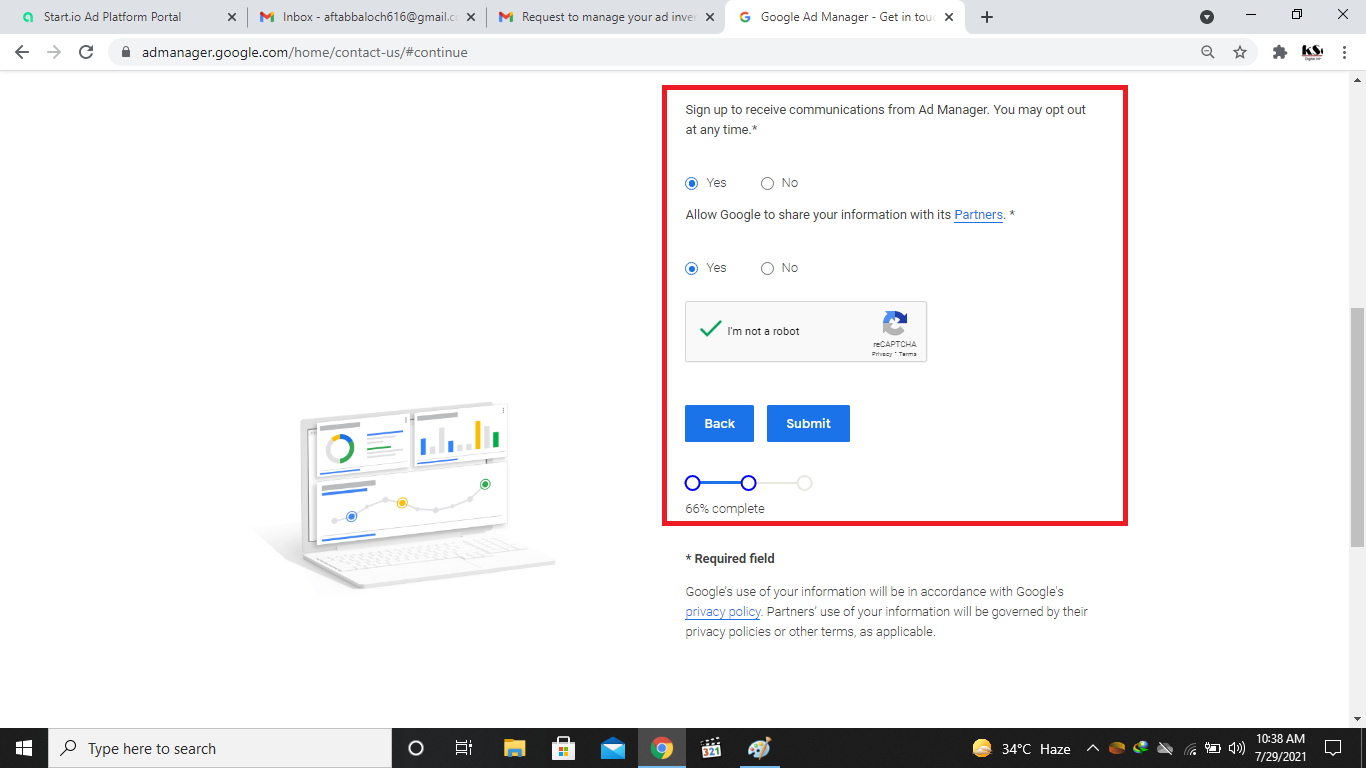Click the Windows search box on the taskbar

point(220,748)
